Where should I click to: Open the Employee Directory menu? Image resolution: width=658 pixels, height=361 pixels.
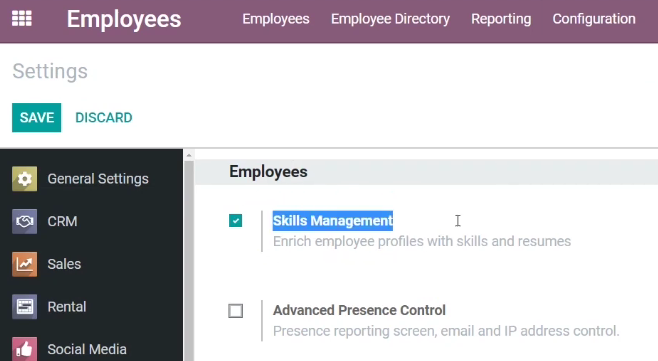(390, 19)
